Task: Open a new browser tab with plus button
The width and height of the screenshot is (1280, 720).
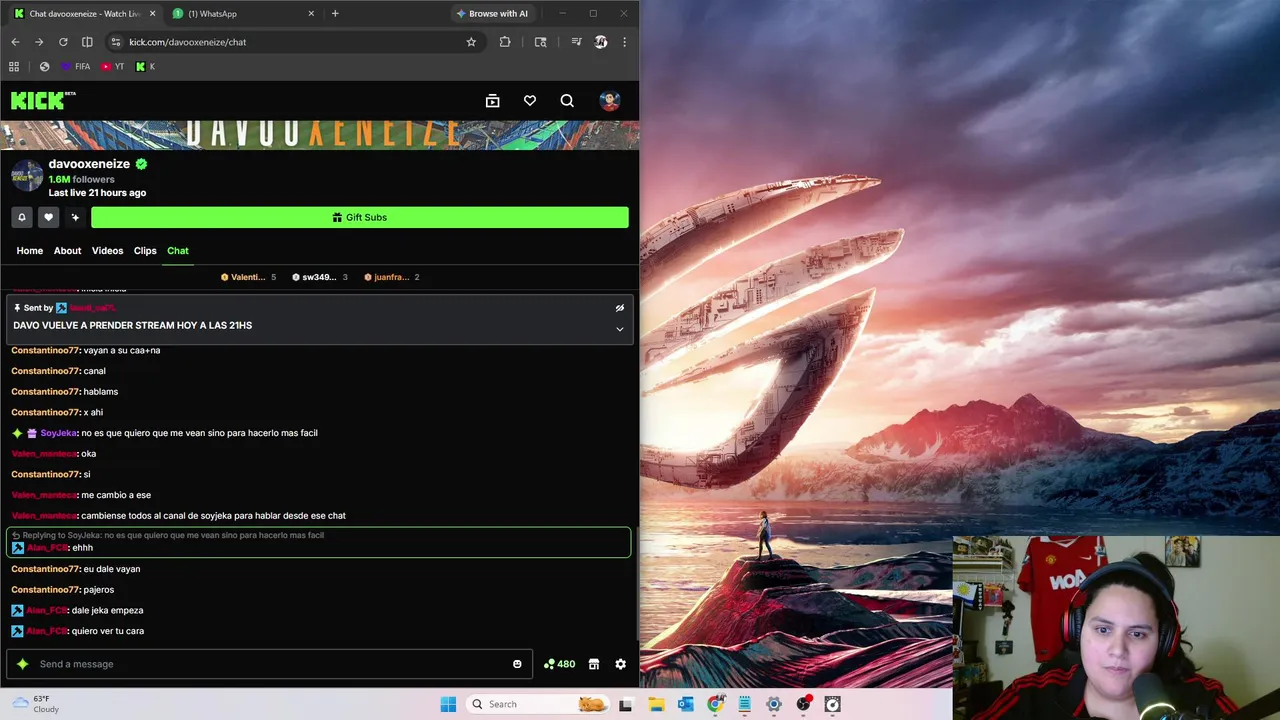Action: (x=335, y=14)
